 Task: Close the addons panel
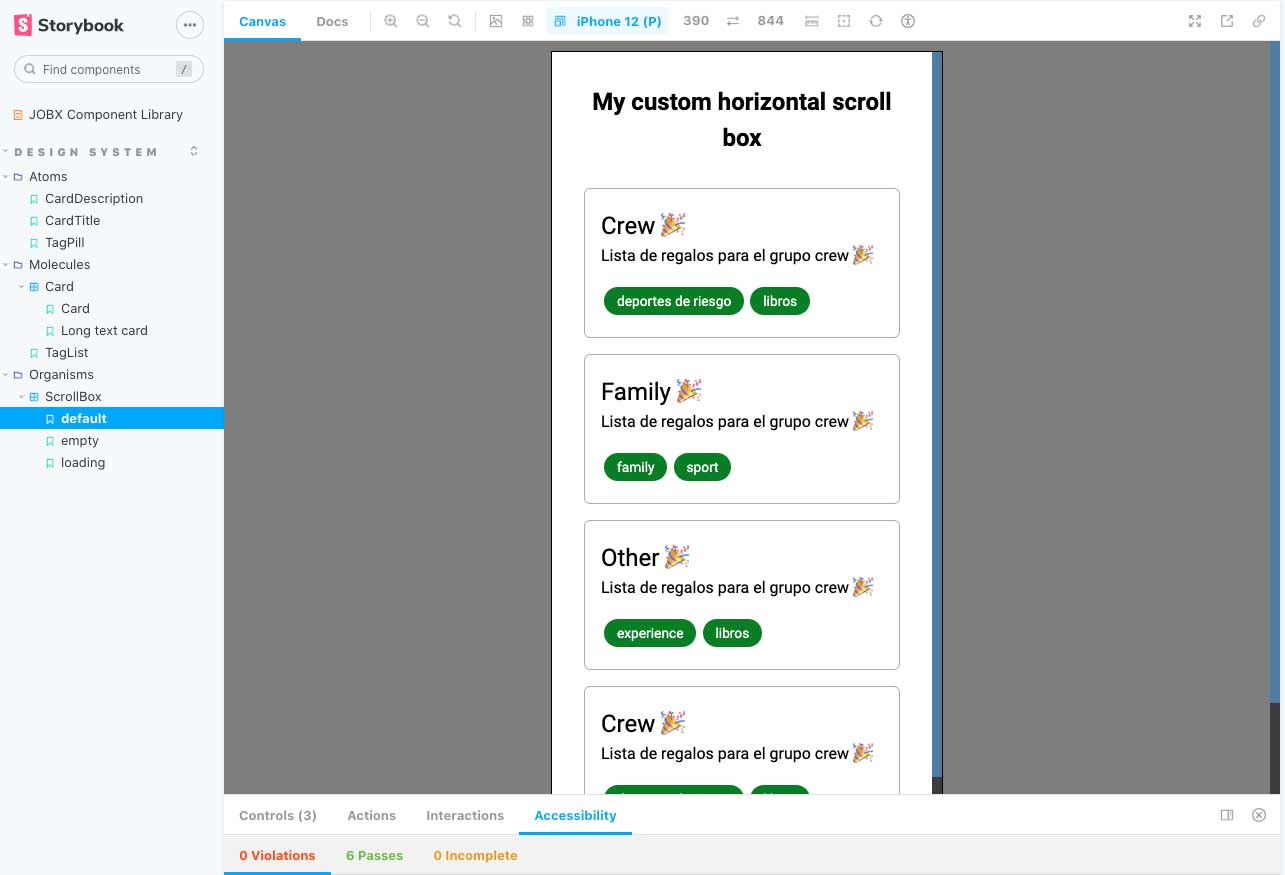(1259, 815)
